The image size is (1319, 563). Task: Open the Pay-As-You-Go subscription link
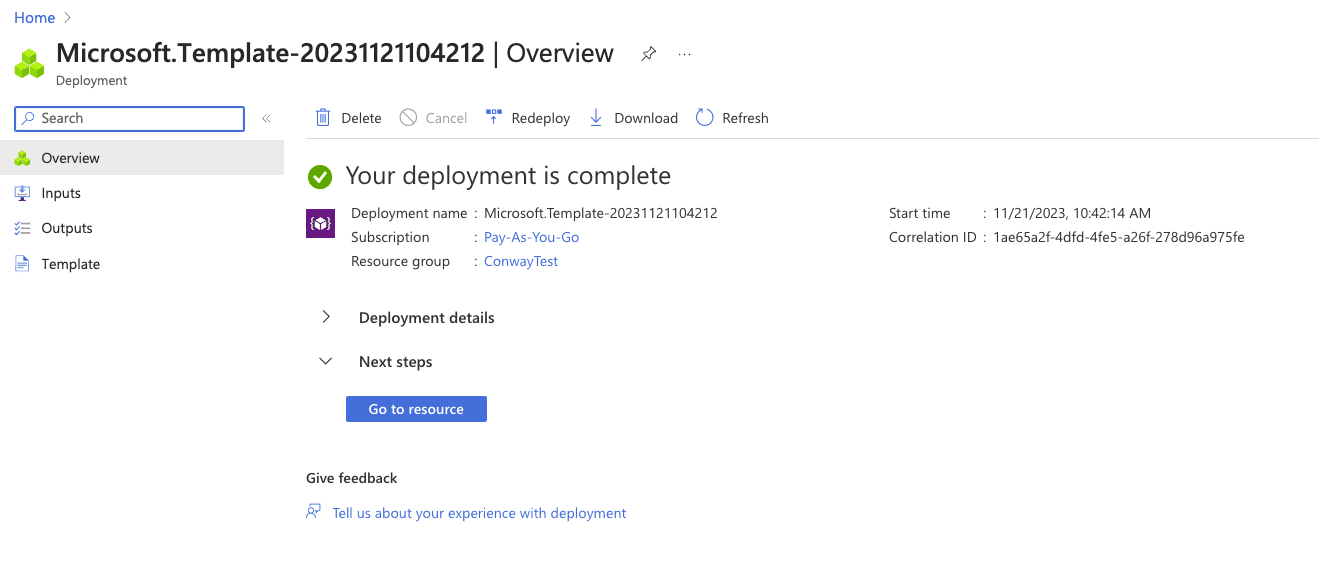point(530,237)
